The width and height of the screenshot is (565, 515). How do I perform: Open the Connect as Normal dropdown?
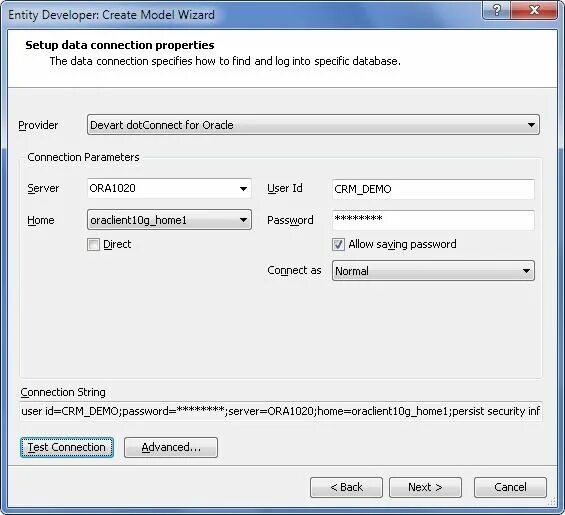click(x=433, y=271)
